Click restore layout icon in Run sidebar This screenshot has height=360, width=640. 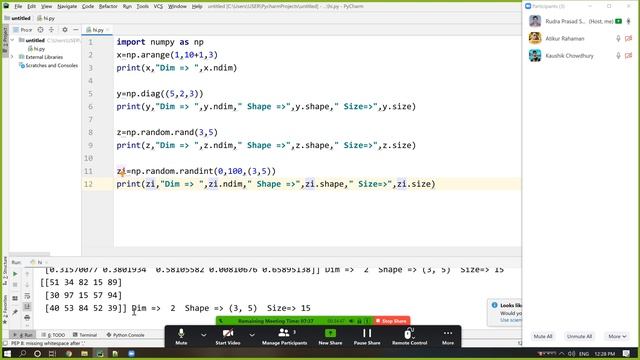click(x=15, y=298)
